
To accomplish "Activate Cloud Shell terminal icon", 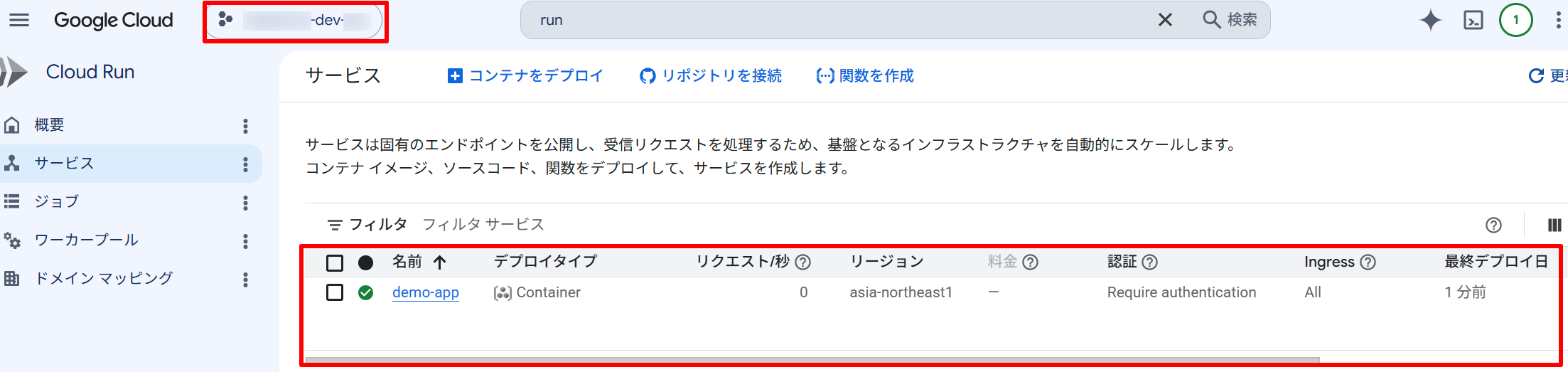I will coord(1473,20).
